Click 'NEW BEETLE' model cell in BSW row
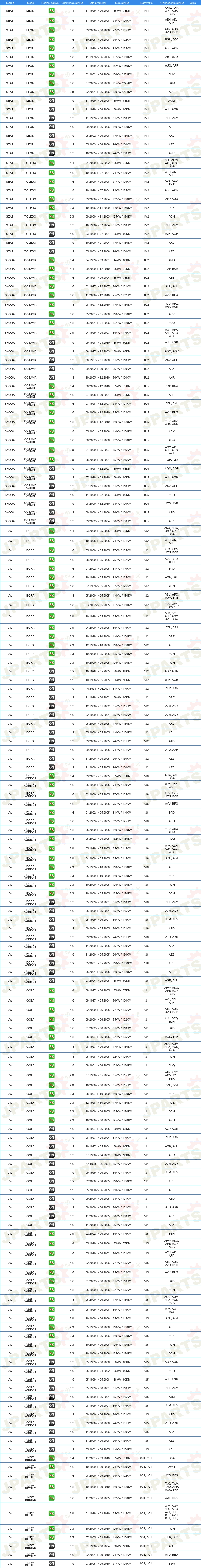The height and width of the screenshot is (1568, 201). (x=30, y=1564)
